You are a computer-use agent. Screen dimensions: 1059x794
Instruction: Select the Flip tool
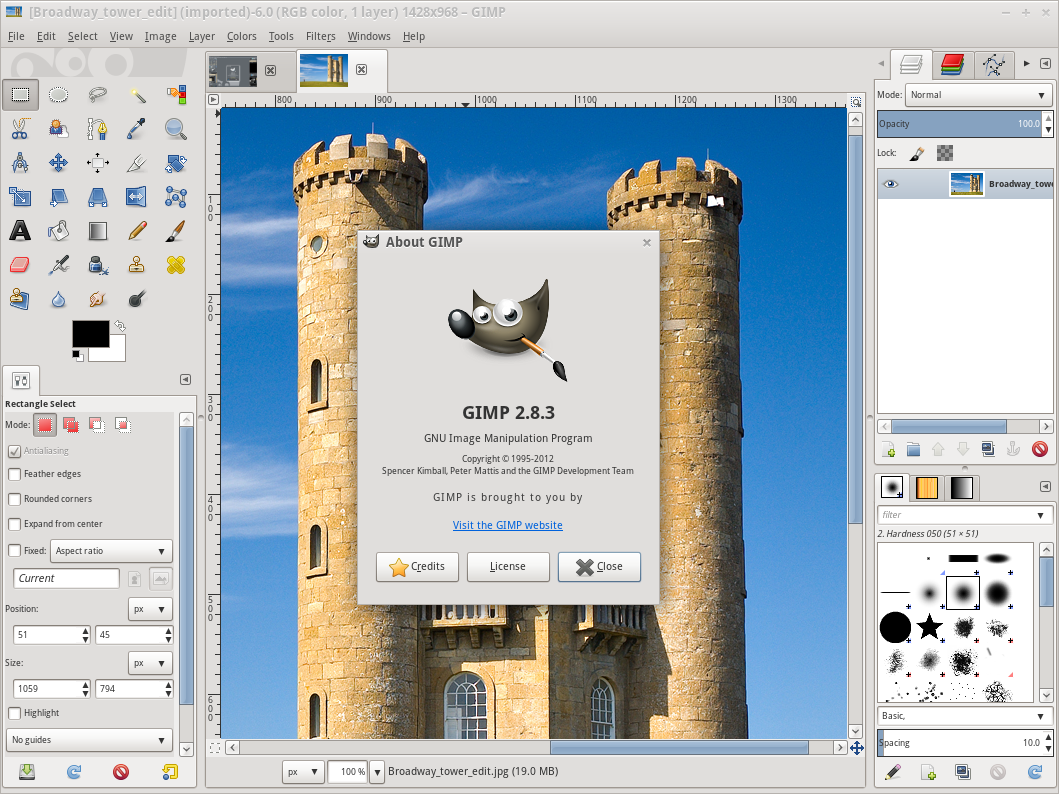pyautogui.click(x=137, y=196)
